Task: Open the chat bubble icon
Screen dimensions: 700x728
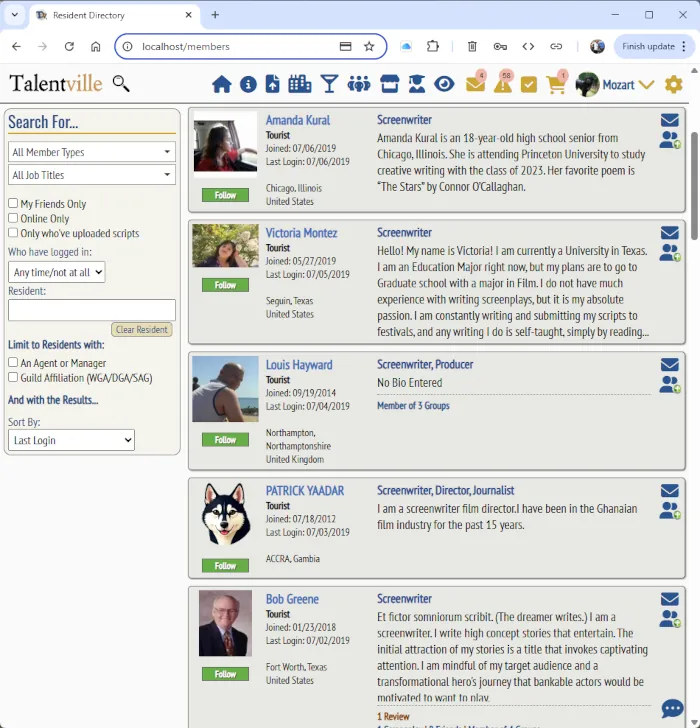Action: click(673, 709)
